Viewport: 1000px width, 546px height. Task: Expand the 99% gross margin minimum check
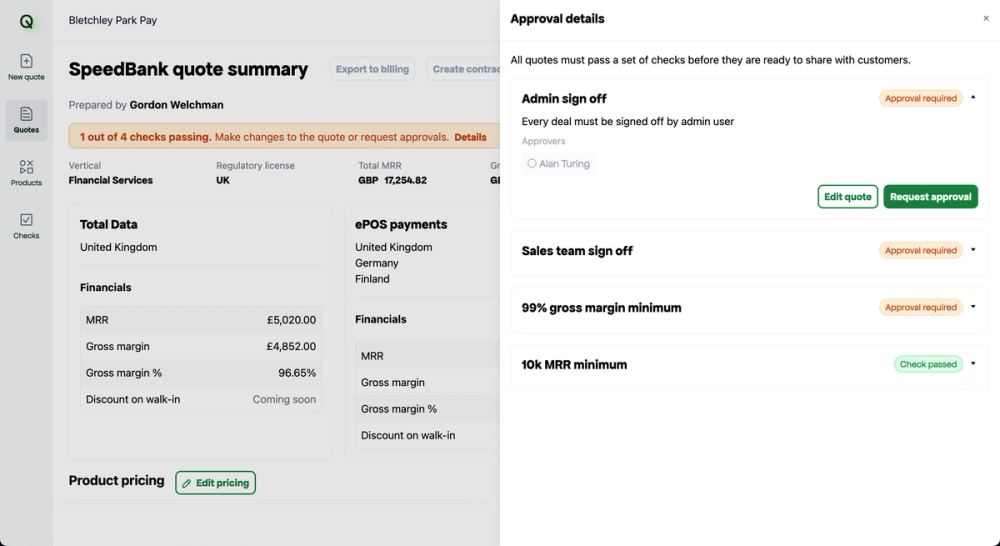pyautogui.click(x=973, y=307)
